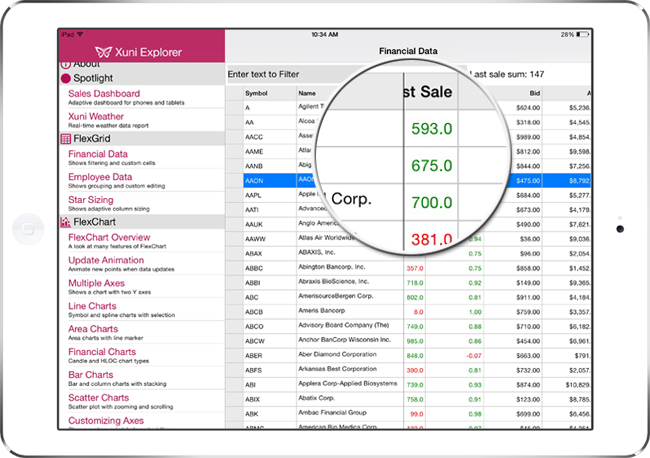Screen dimensions: 650x458
Task: Select the AAON symbol cell
Action: (270, 181)
